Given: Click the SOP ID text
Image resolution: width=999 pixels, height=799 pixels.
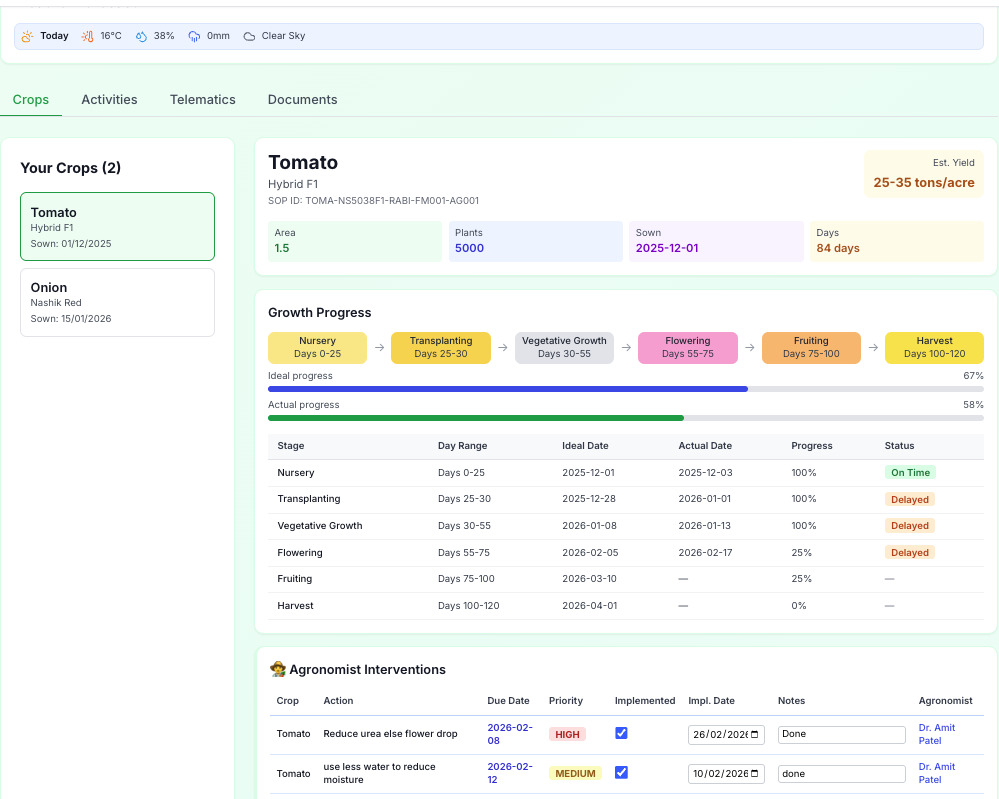Looking at the screenshot, I should tap(373, 201).
